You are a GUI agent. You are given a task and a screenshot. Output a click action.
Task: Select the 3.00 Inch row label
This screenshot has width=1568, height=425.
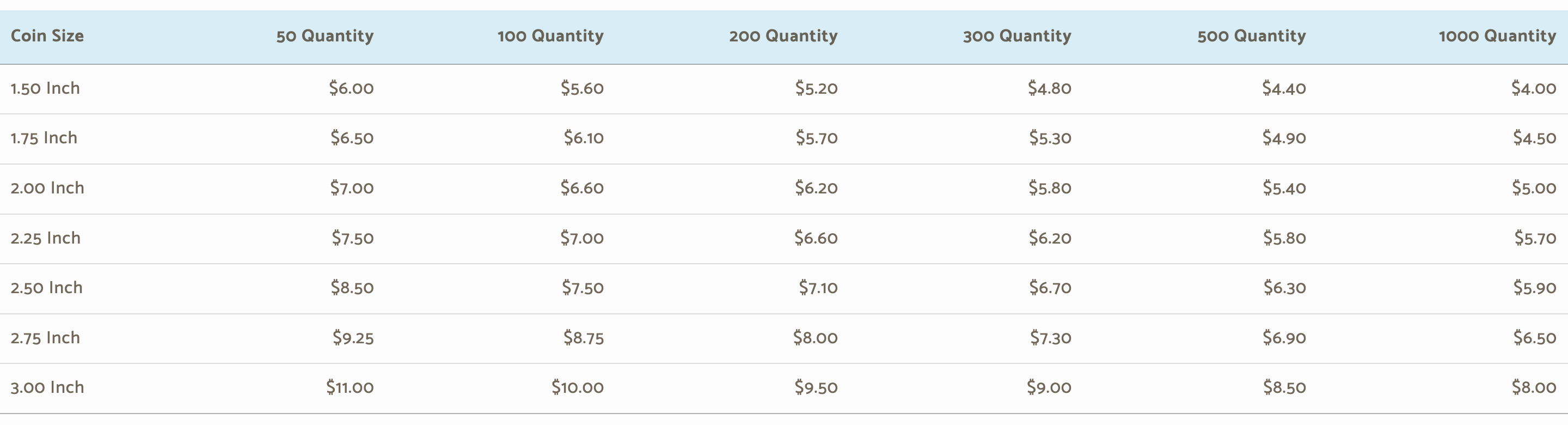coord(47,388)
